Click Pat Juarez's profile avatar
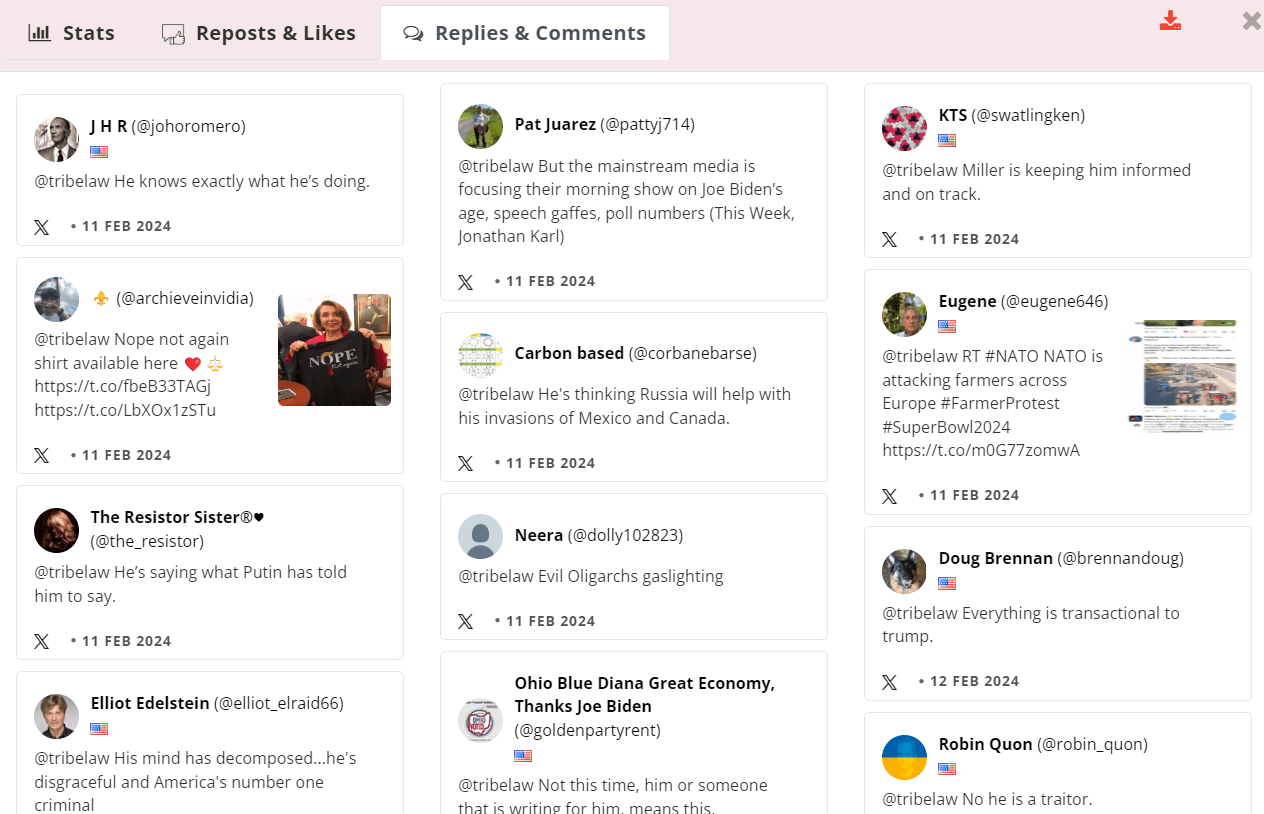This screenshot has width=1264, height=814. [x=480, y=126]
